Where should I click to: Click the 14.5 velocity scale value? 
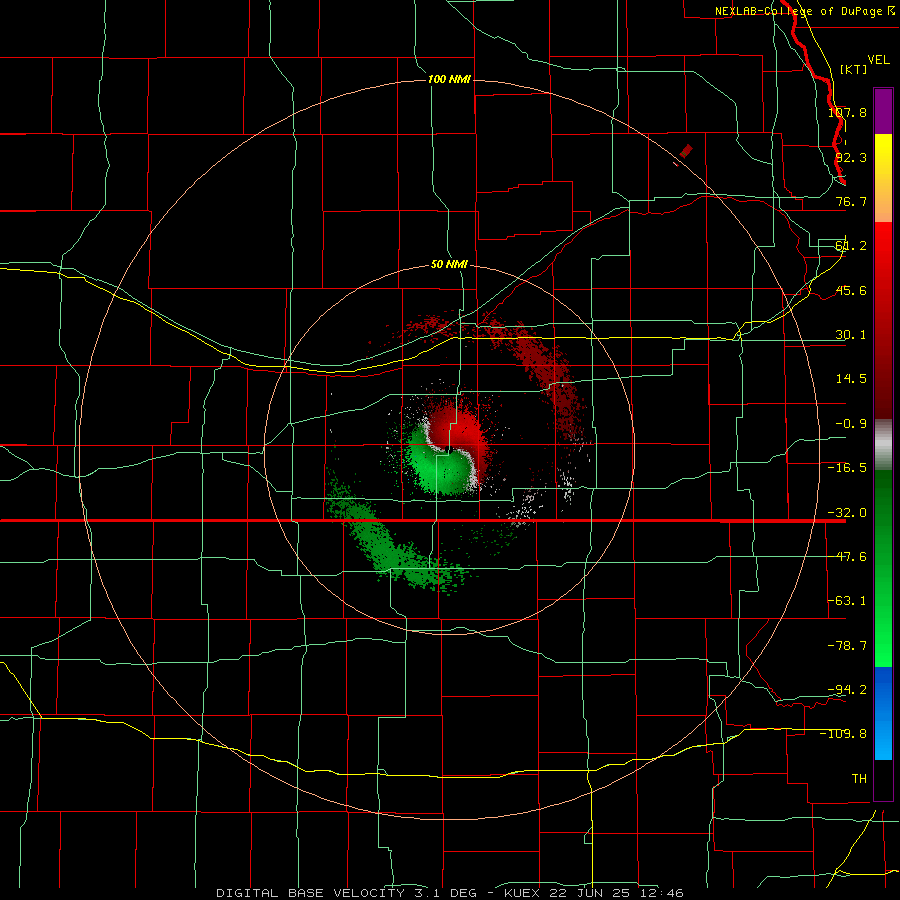point(851,379)
